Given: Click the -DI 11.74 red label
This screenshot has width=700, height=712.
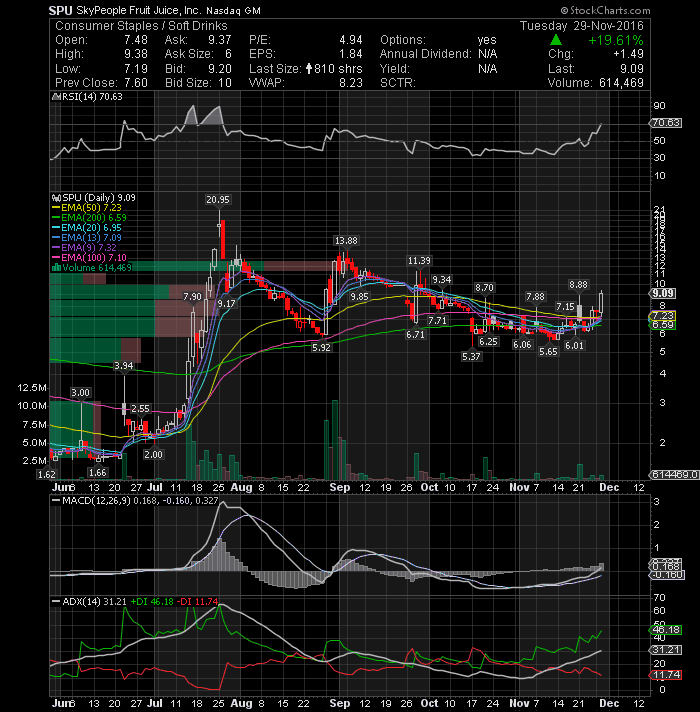Looking at the screenshot, I should tap(197, 602).
